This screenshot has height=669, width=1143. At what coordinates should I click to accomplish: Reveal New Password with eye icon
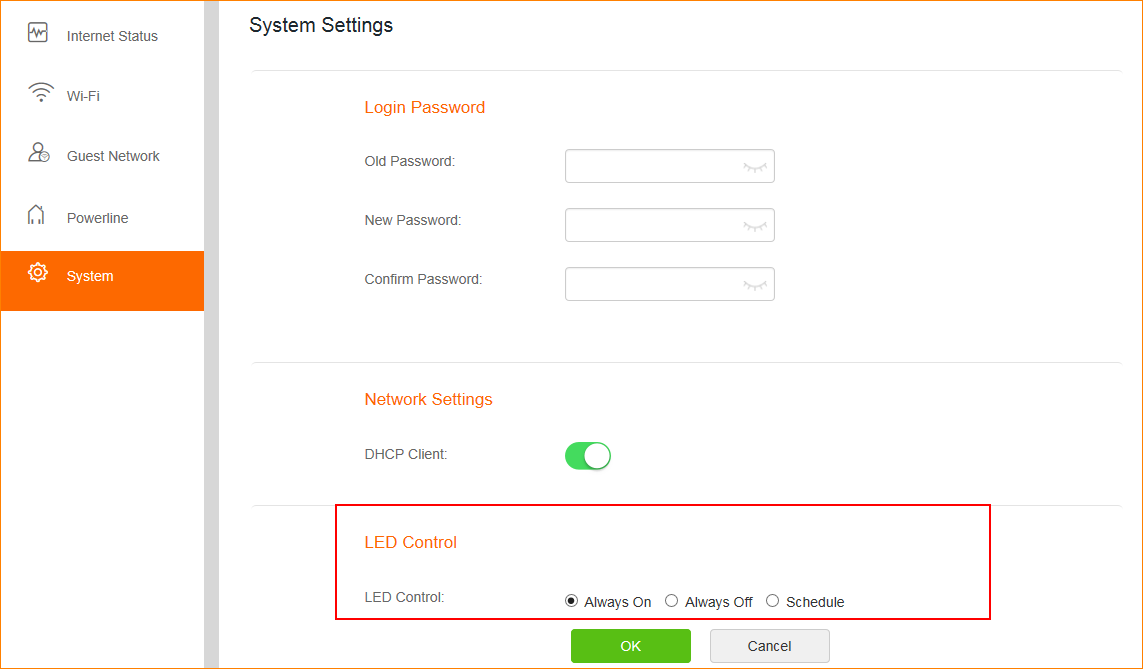pyautogui.click(x=755, y=226)
